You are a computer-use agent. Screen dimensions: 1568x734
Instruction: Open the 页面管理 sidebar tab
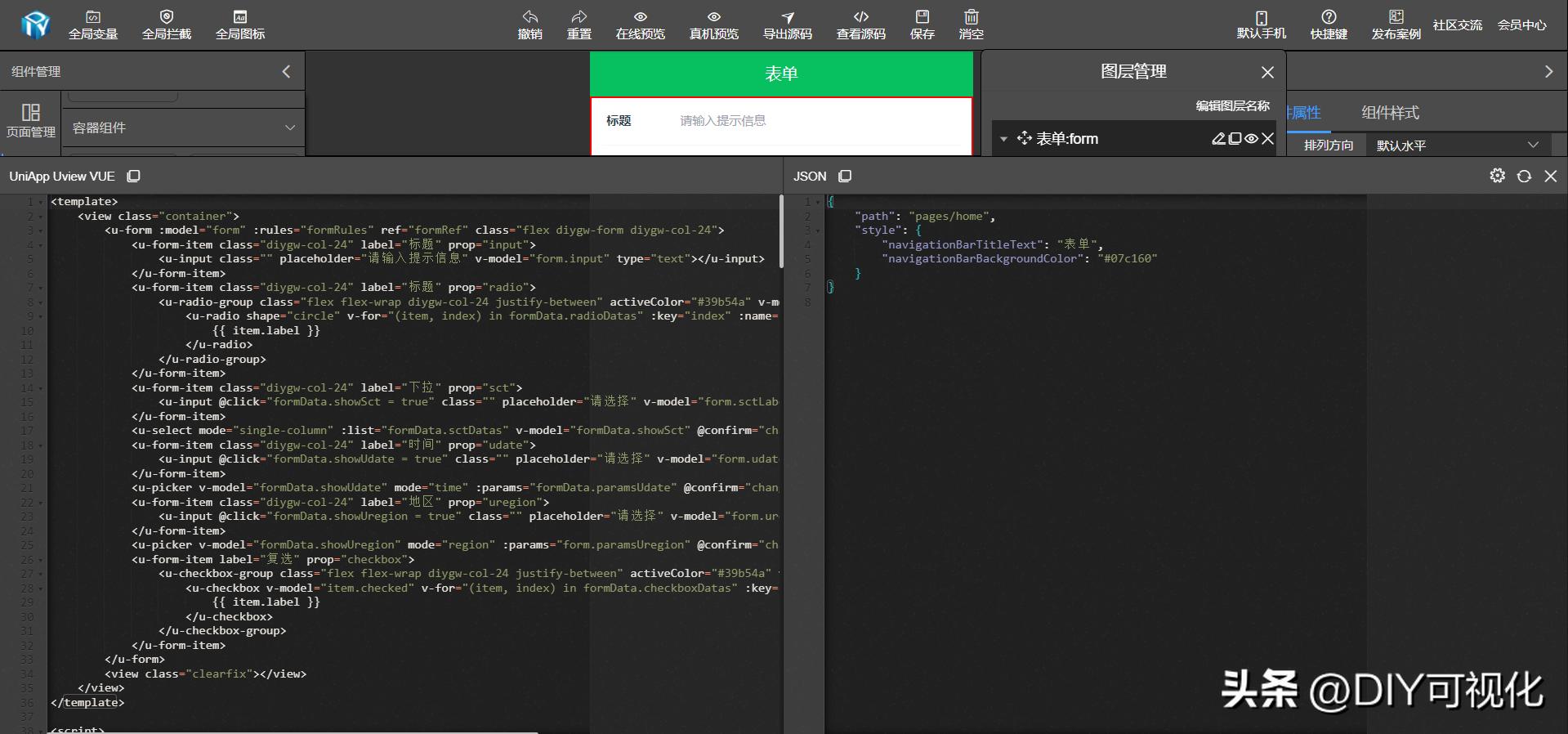(30, 120)
